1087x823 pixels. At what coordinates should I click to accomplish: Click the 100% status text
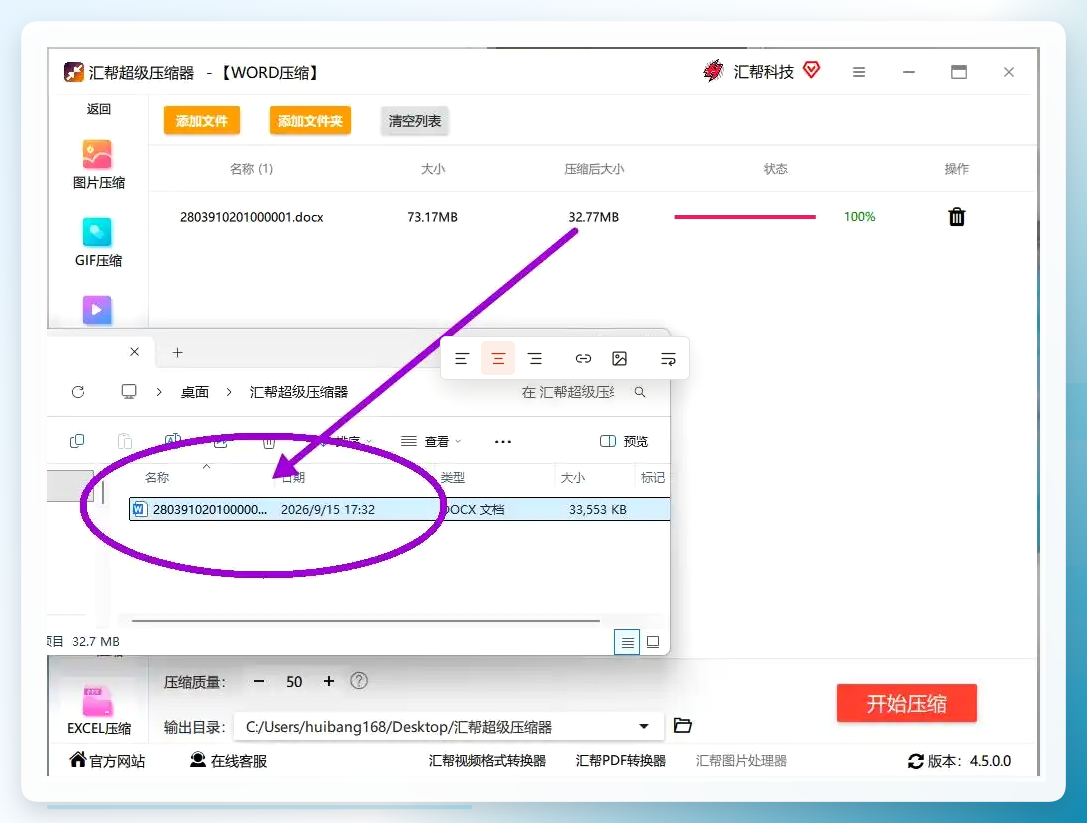860,217
